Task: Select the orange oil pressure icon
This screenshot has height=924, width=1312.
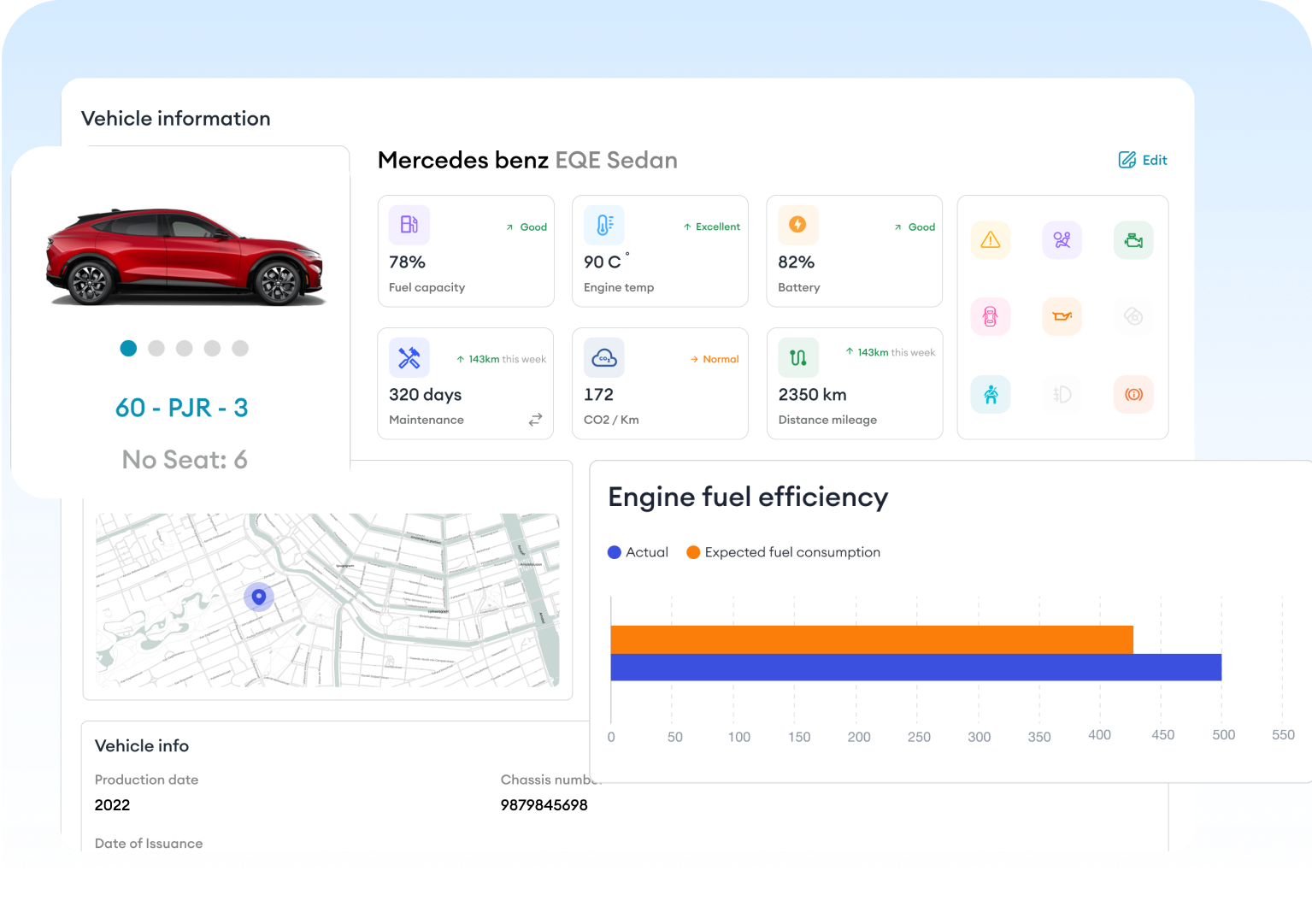Action: tap(1062, 317)
